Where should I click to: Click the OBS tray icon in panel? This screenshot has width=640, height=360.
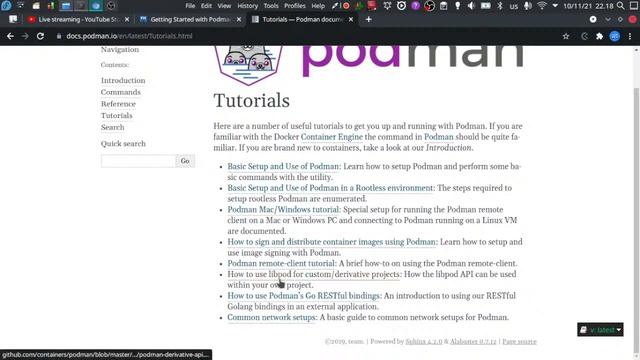coord(429,6)
